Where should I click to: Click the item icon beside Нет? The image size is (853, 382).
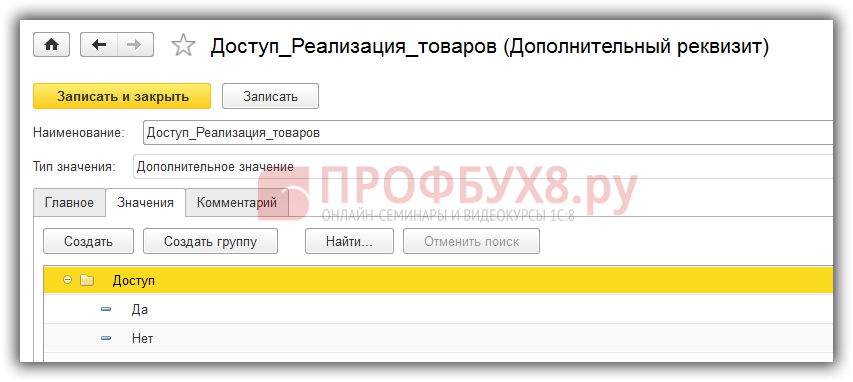(x=106, y=338)
